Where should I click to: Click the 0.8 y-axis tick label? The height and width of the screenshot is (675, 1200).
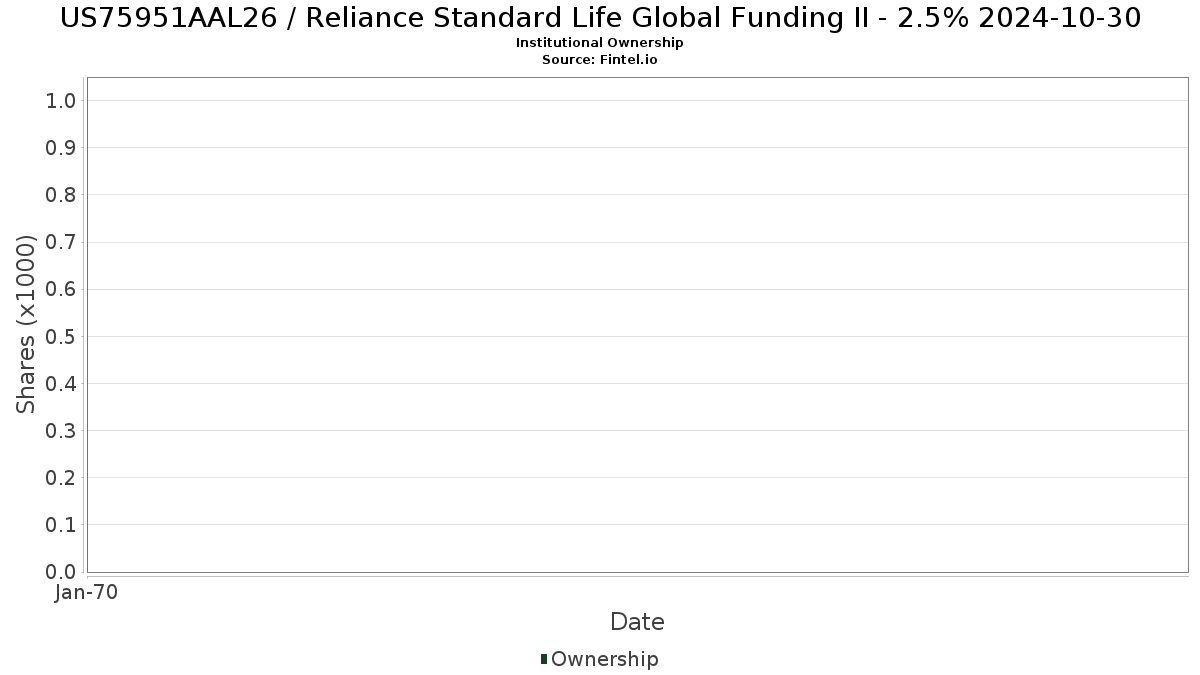pyautogui.click(x=61, y=195)
